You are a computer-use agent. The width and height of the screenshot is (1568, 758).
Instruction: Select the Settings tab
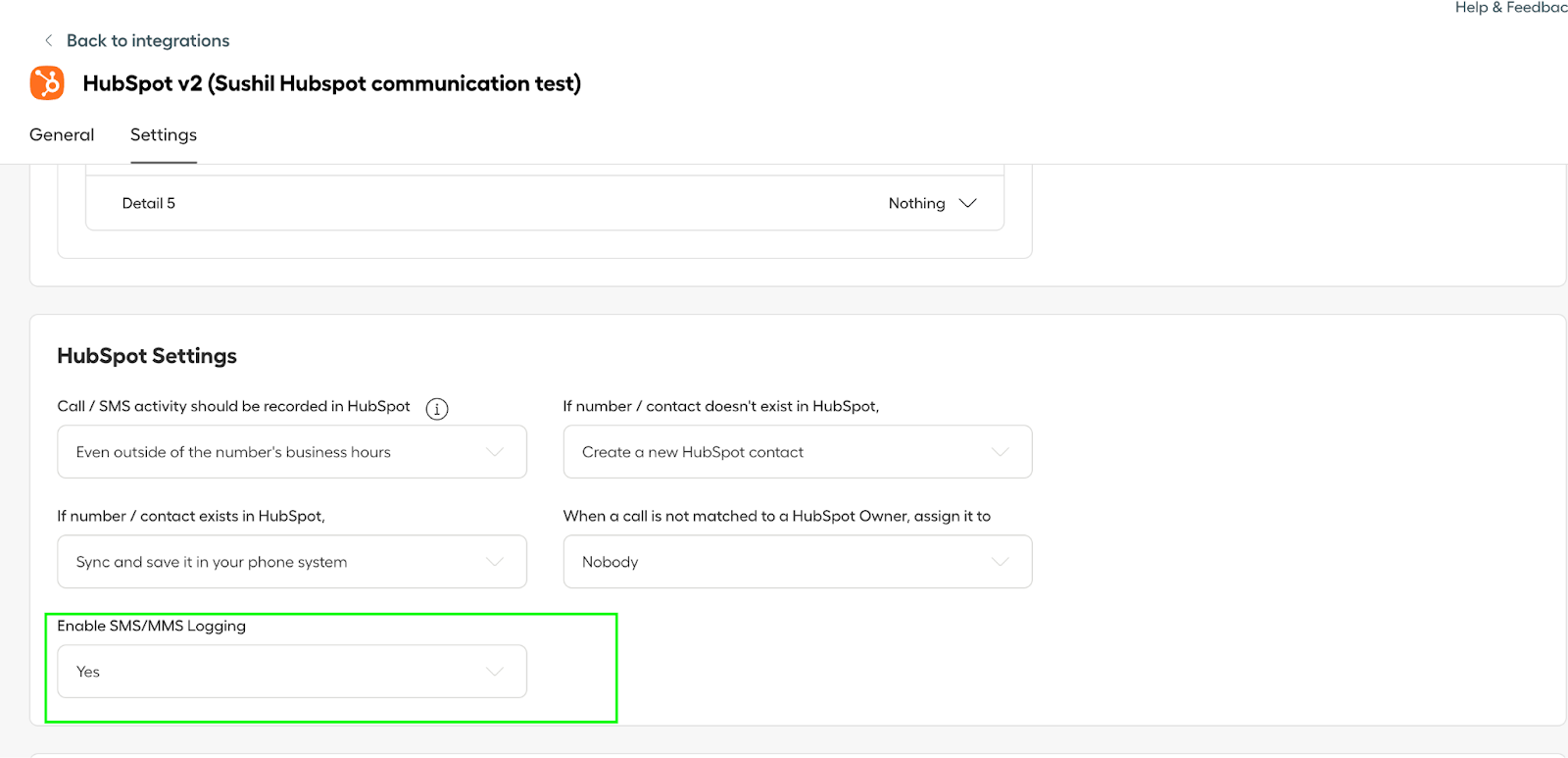point(164,134)
